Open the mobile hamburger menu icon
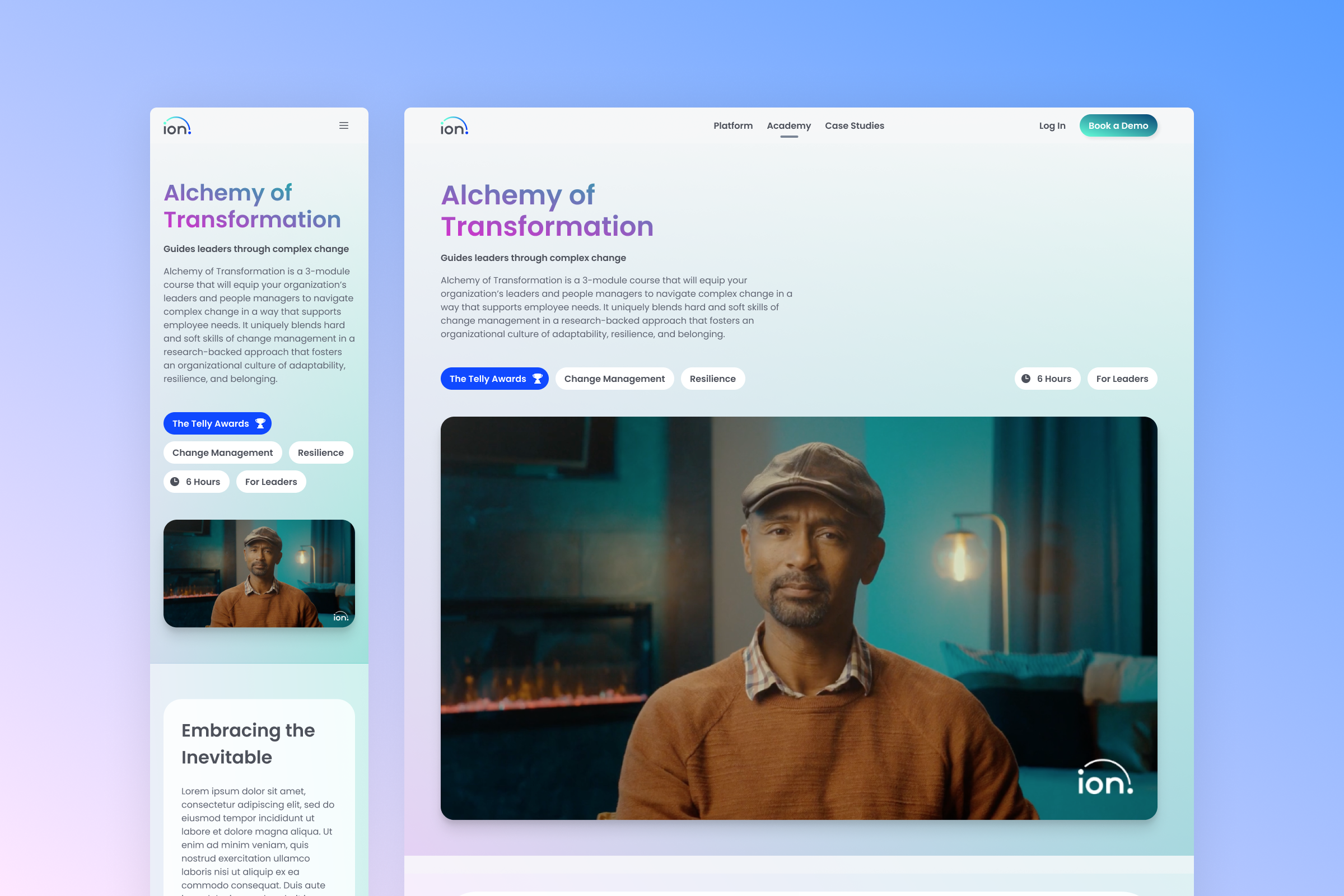1344x896 pixels. (x=343, y=125)
